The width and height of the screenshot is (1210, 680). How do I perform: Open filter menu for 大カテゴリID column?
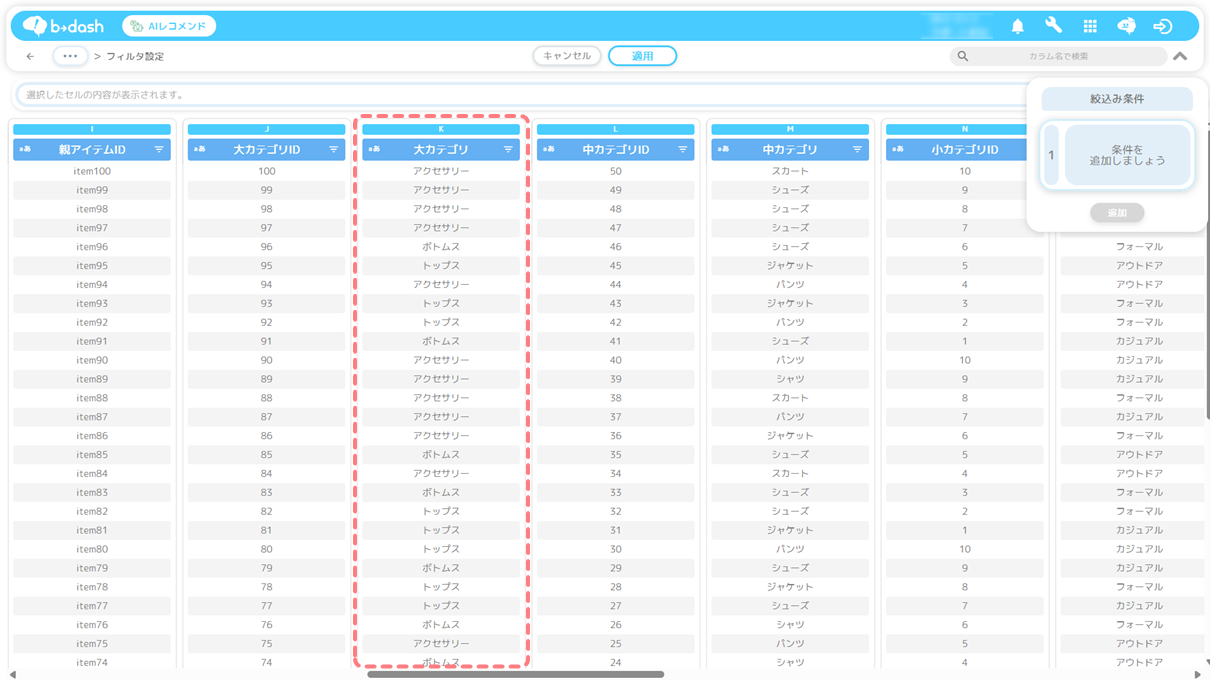pos(334,150)
